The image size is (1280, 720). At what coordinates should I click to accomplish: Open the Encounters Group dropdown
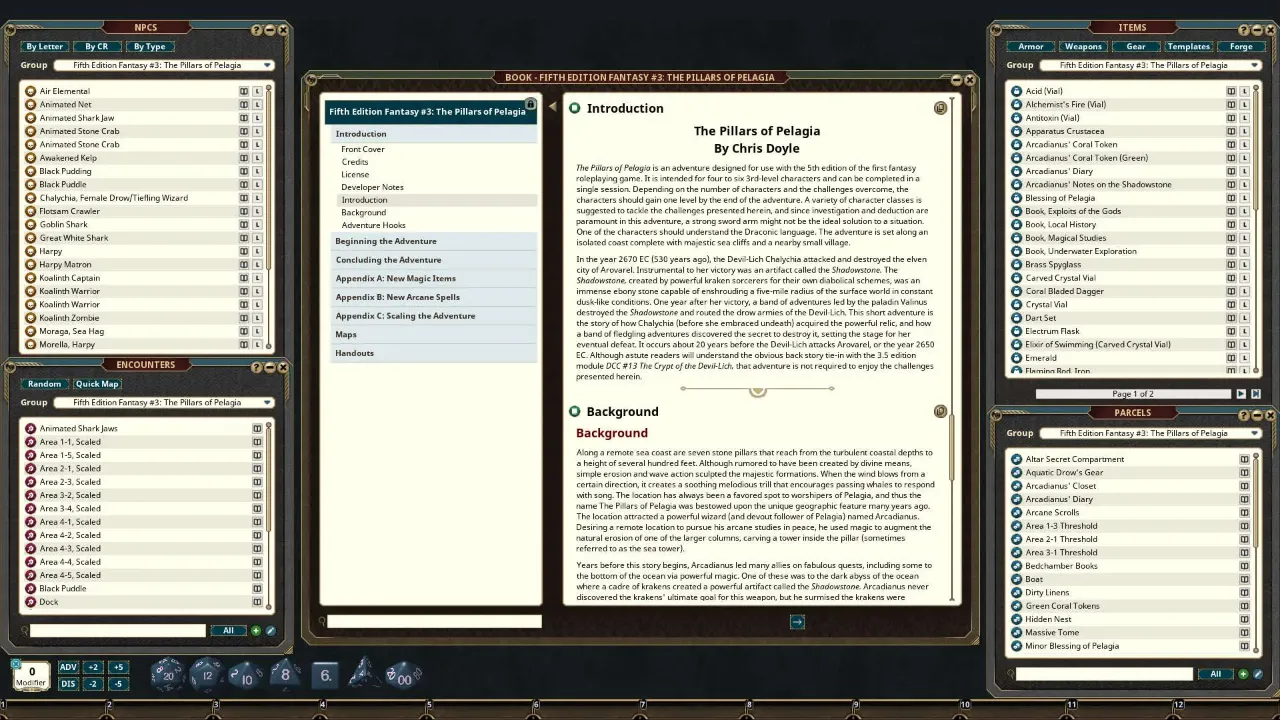tap(164, 402)
